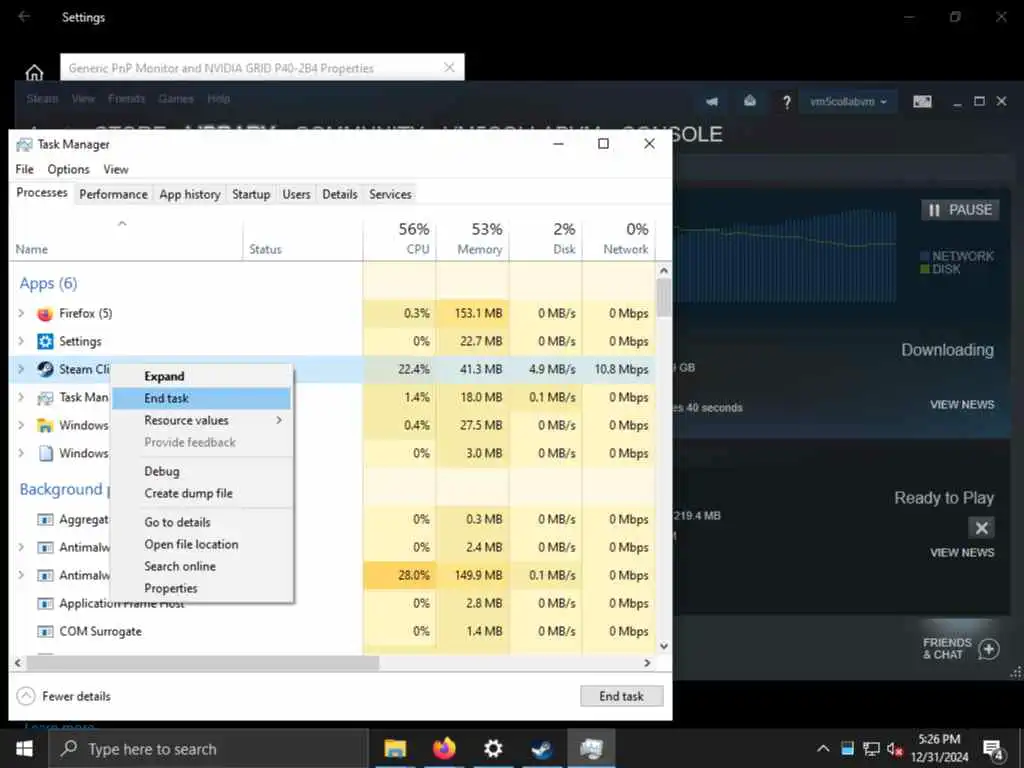Click VIEW NEWS under Ready to Play
Image resolution: width=1024 pixels, height=768 pixels.
(962, 552)
